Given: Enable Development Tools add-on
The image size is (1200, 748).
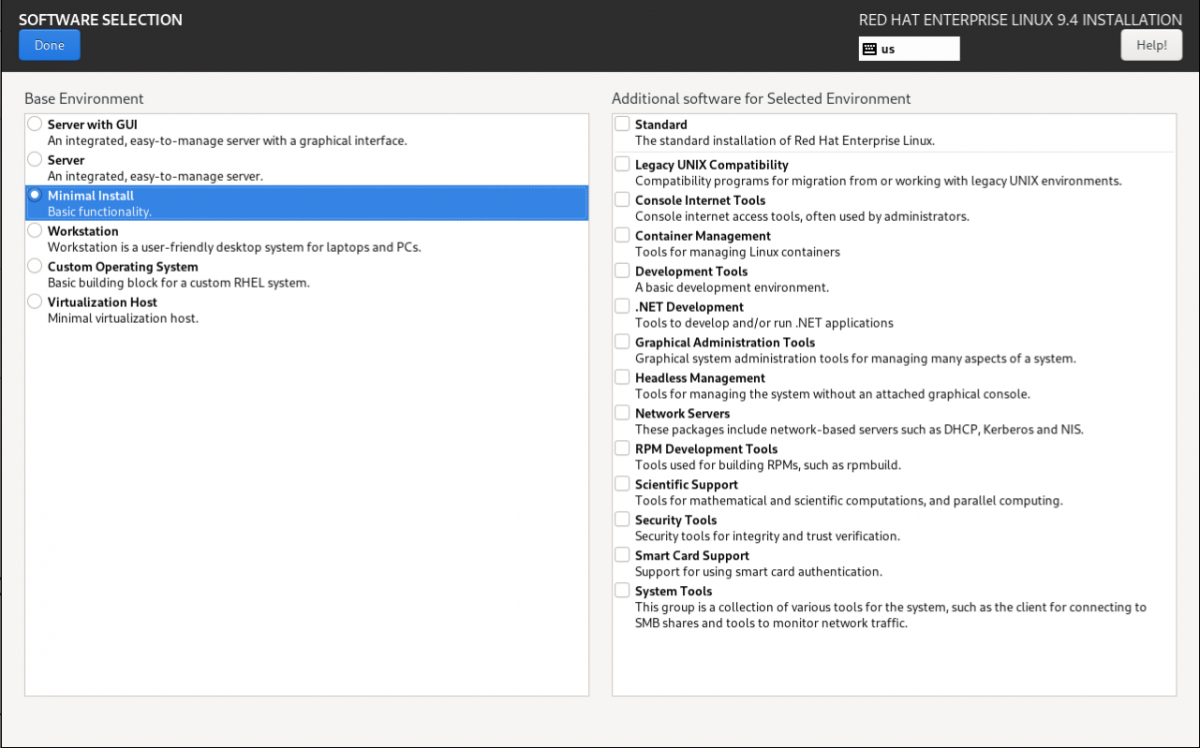Looking at the screenshot, I should (622, 271).
